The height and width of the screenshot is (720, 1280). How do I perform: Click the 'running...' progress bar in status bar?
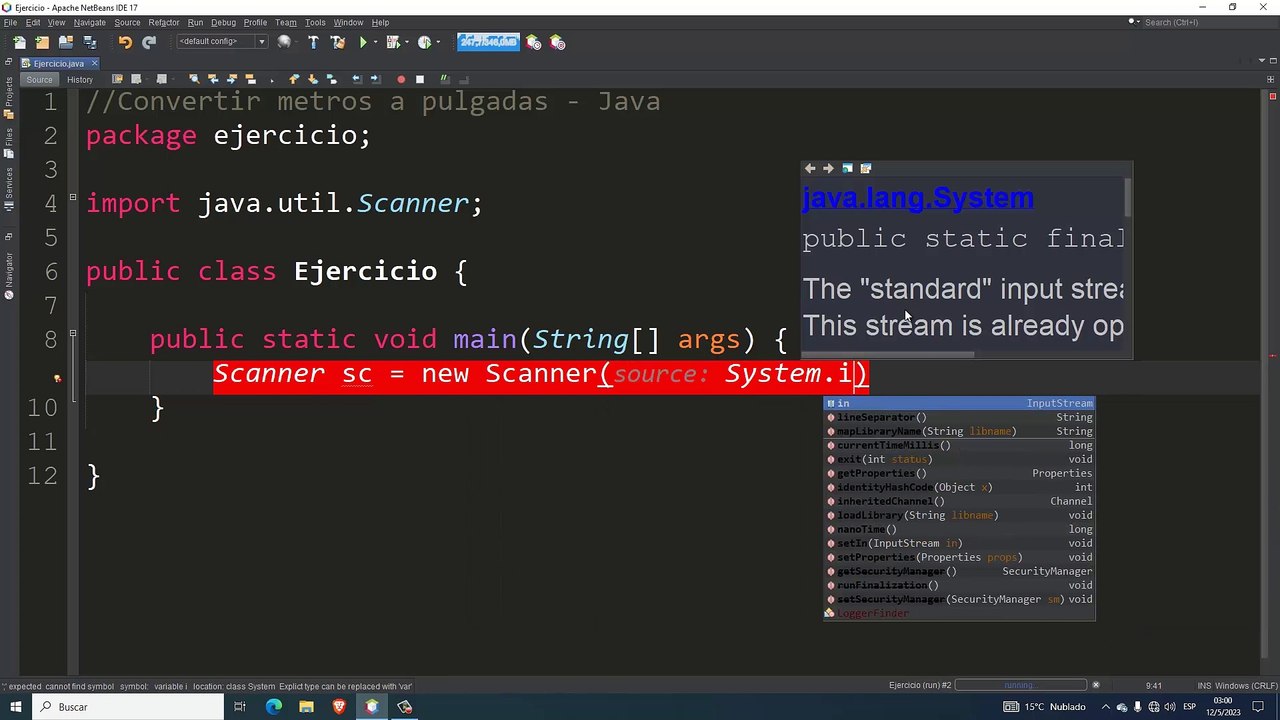pyautogui.click(x=1021, y=685)
